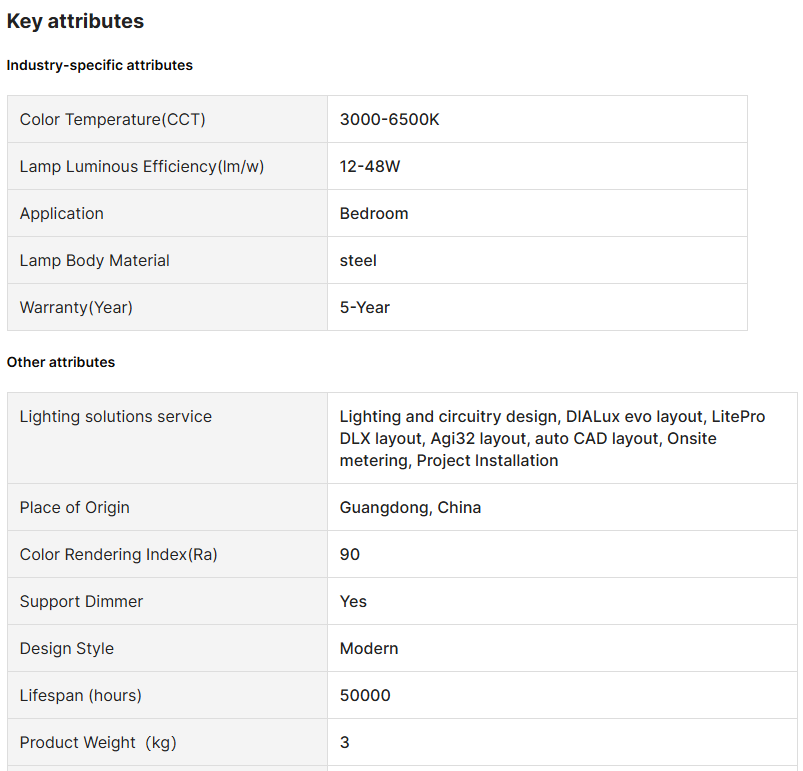Click the 3000-6500K value
This screenshot has height=771, width=803.
(390, 120)
